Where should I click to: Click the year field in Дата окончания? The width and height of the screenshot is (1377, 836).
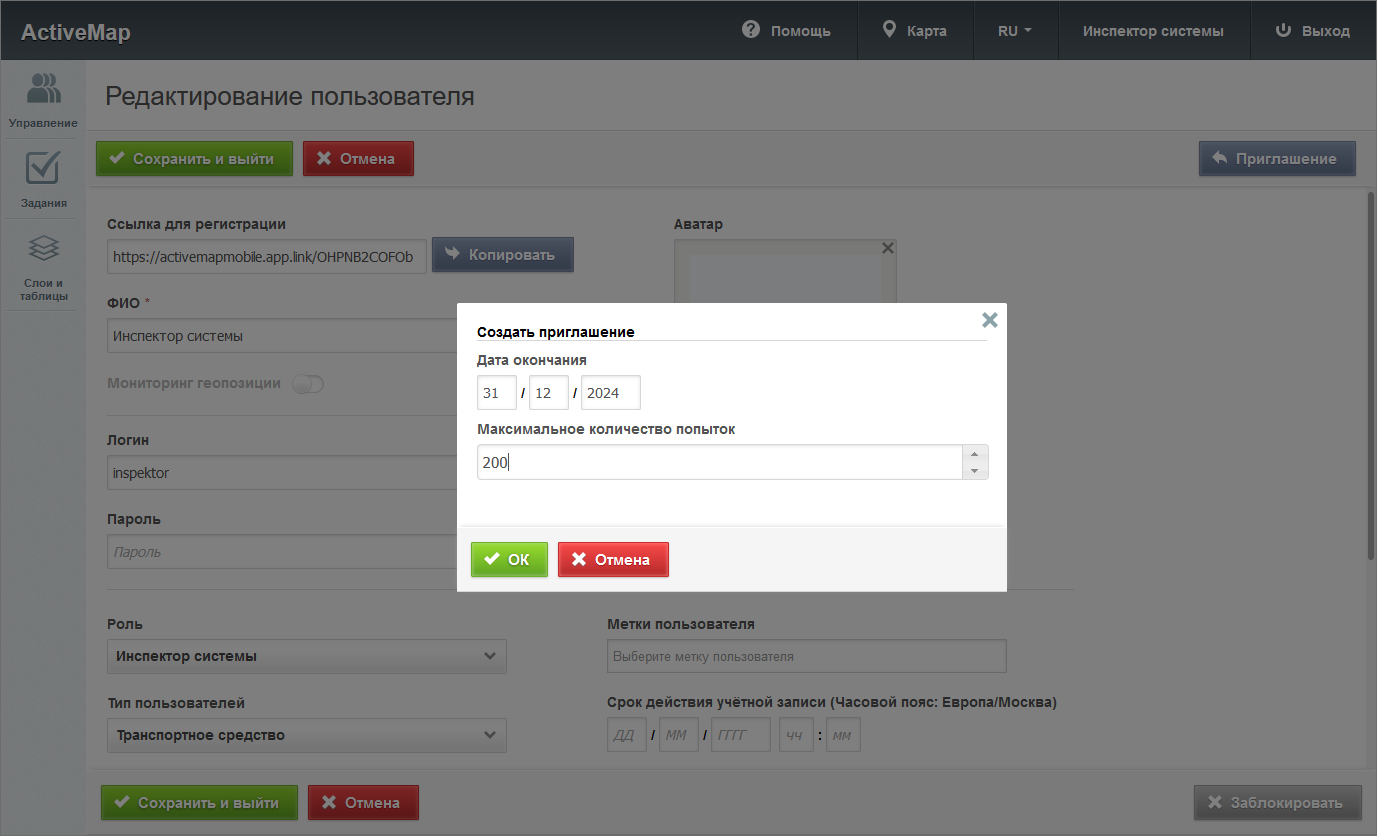click(610, 393)
